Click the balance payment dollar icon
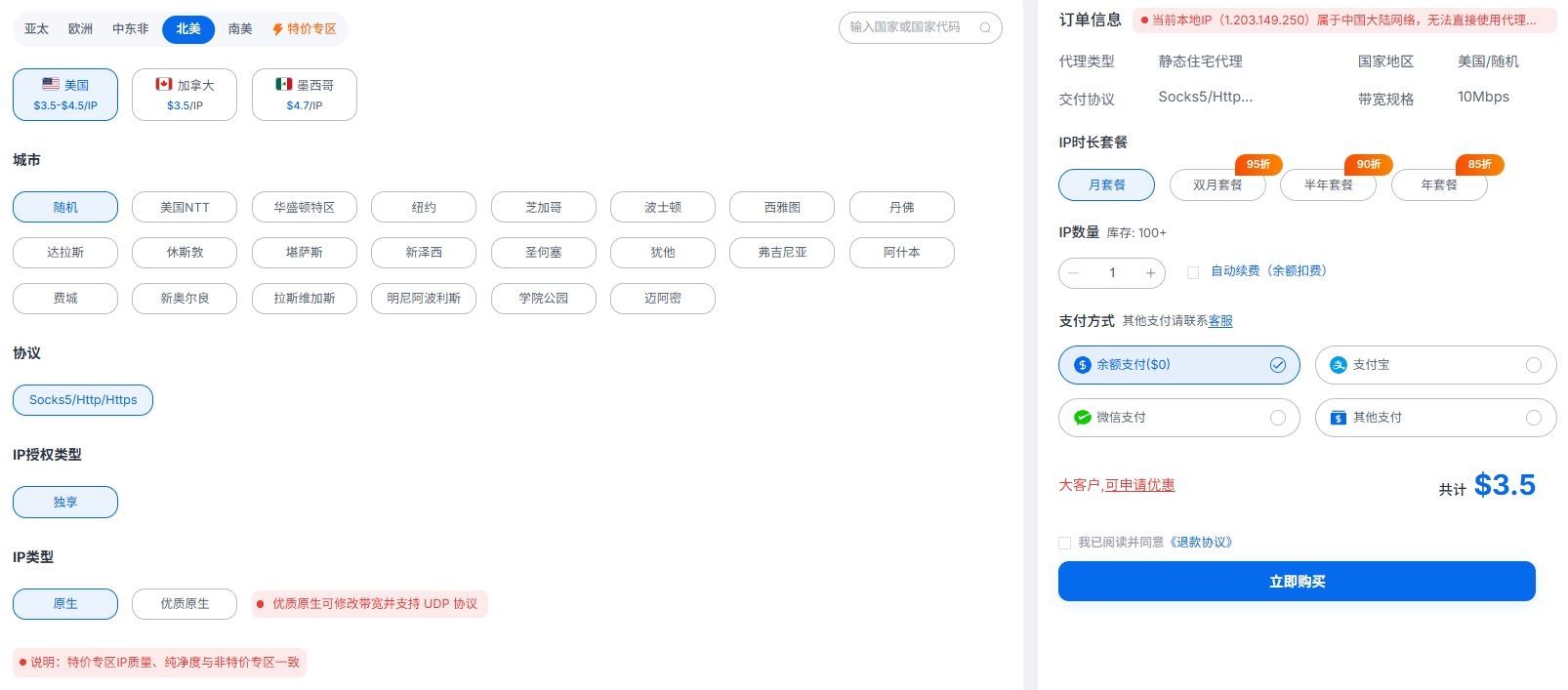1568x690 pixels. pyautogui.click(x=1082, y=365)
